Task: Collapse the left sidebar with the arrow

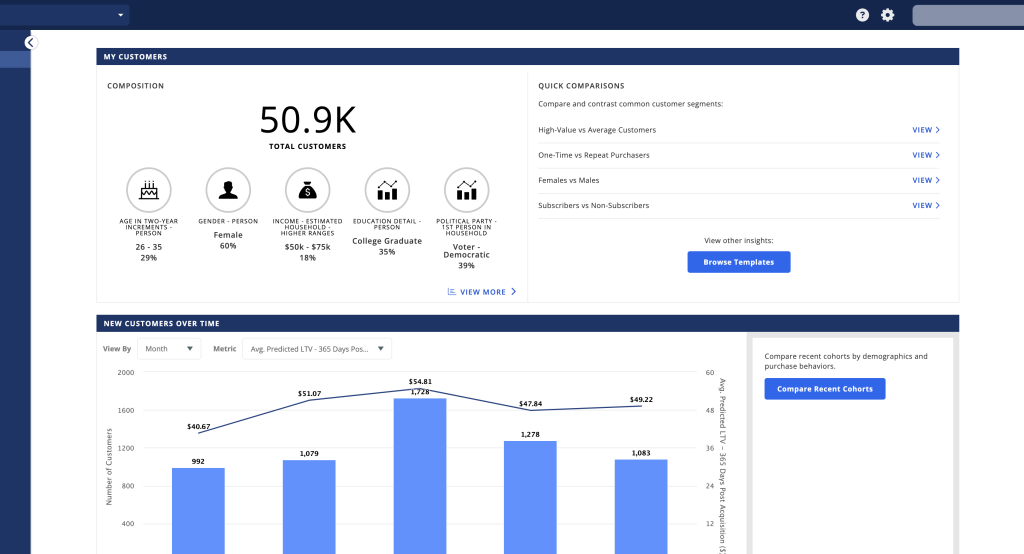Action: pyautogui.click(x=30, y=43)
